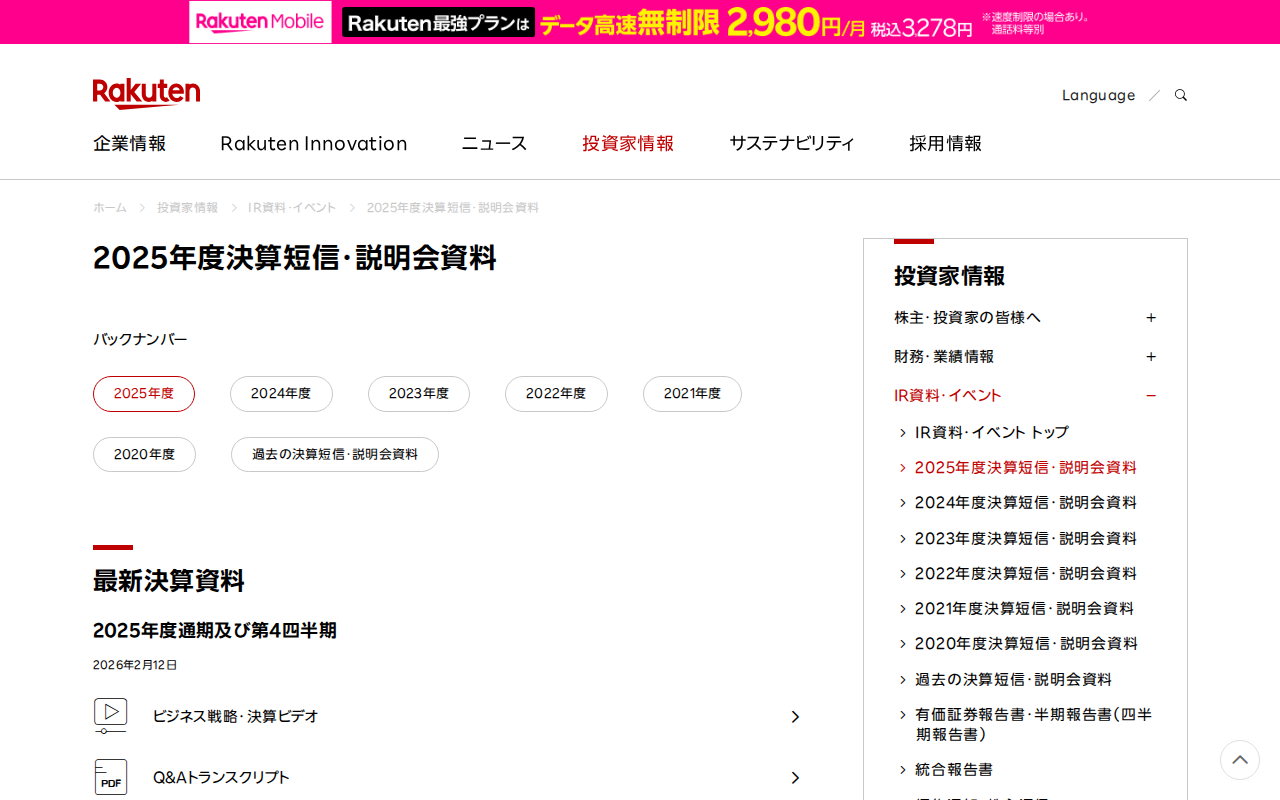
Task: Expand 財務・業績情報 plus icon
Action: click(1150, 356)
